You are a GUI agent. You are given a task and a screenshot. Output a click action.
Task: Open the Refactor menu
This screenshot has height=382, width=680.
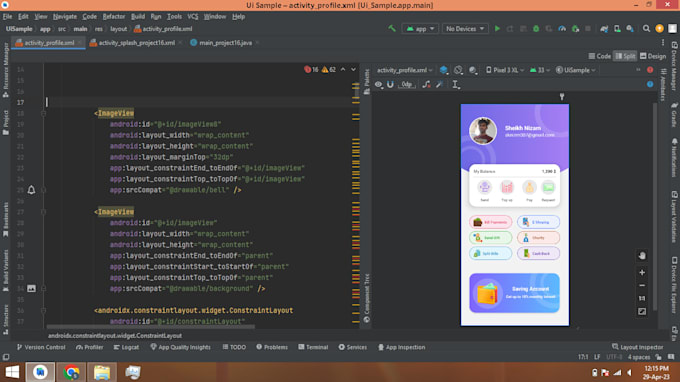click(114, 16)
